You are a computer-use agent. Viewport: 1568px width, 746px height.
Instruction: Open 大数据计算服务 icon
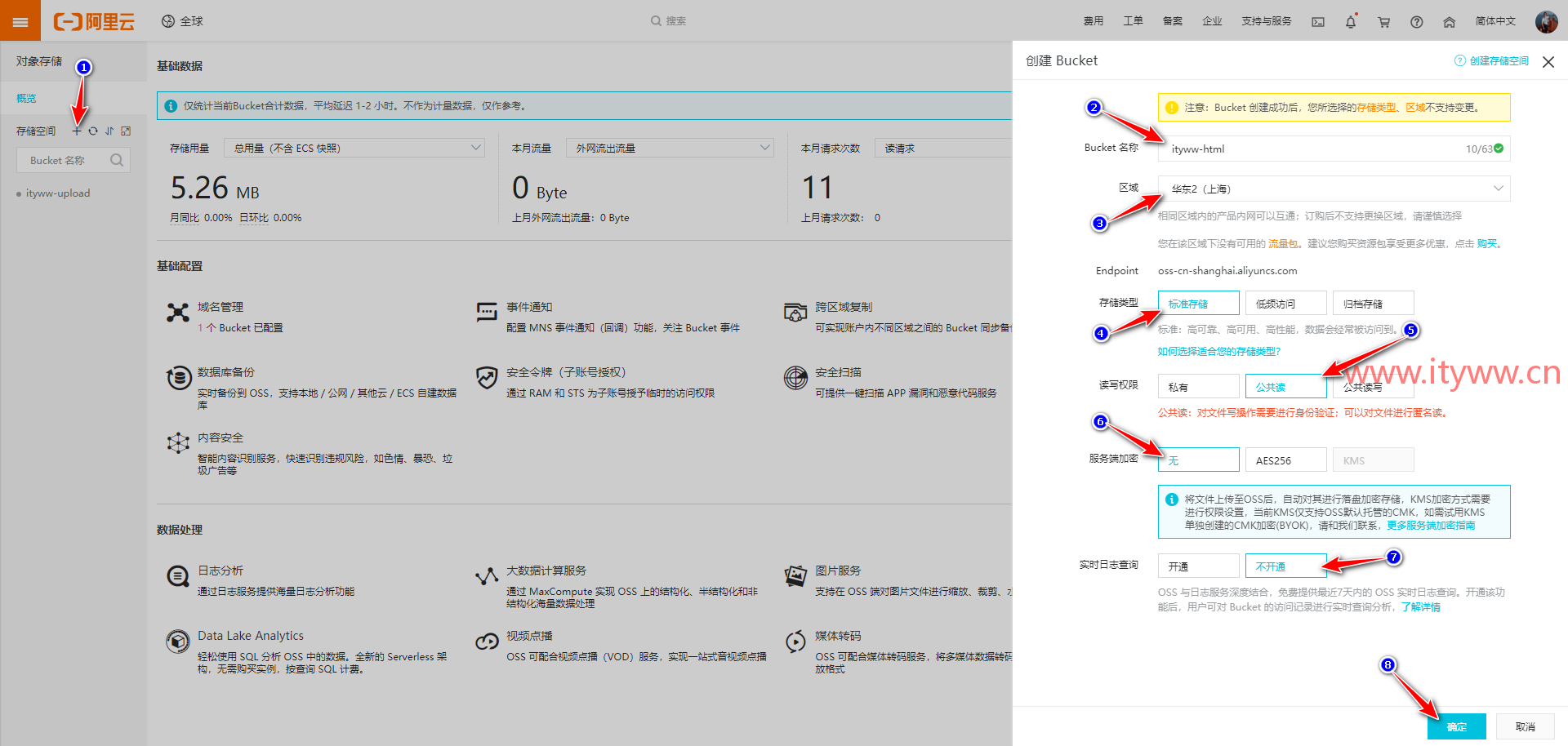pos(487,576)
